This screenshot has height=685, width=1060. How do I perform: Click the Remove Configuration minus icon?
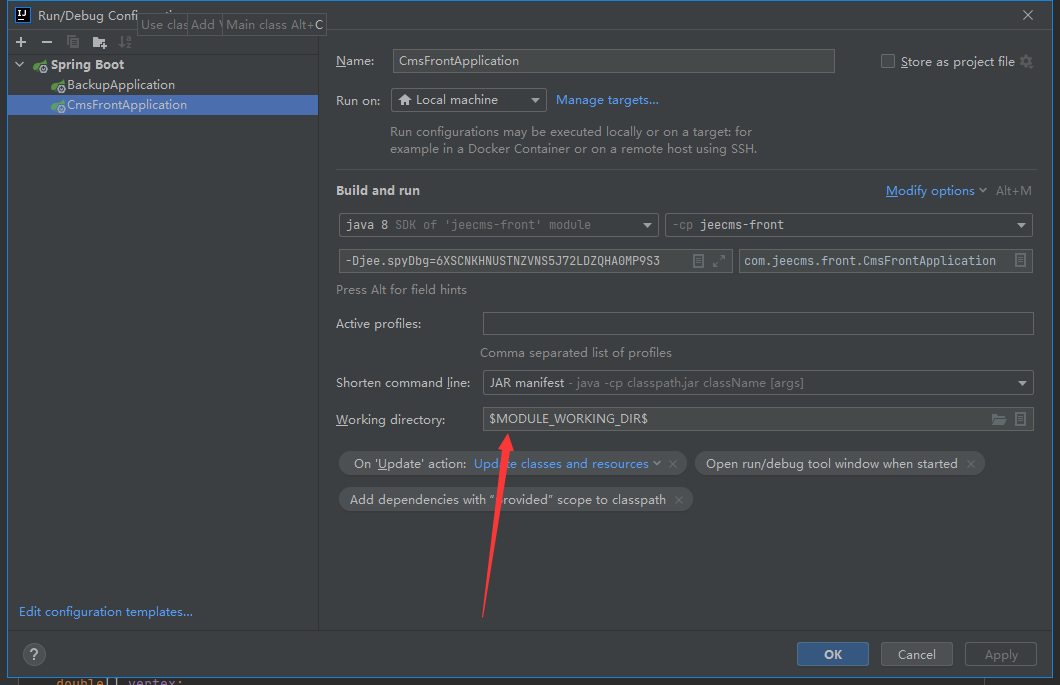(46, 42)
